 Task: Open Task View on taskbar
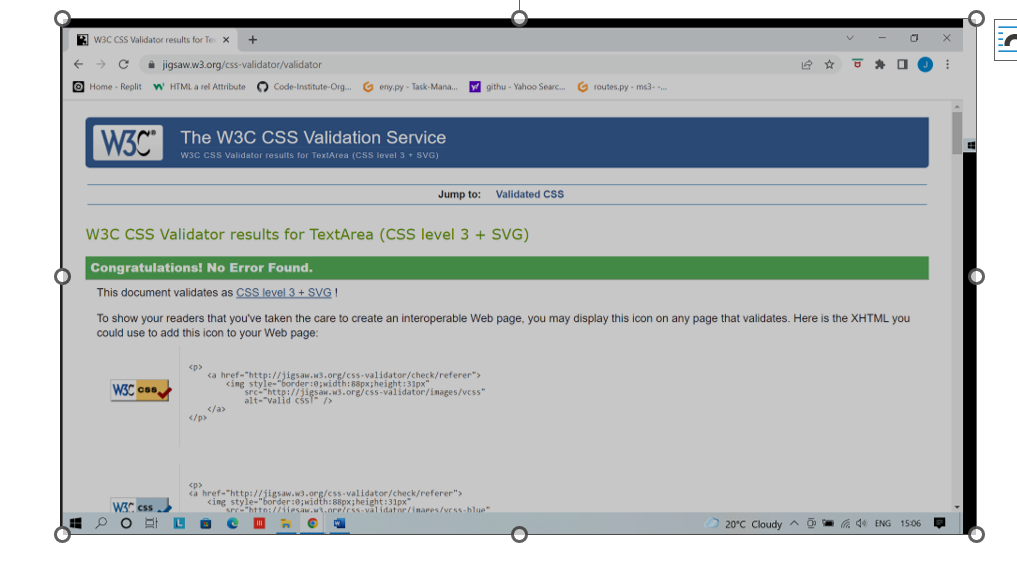[151, 524]
